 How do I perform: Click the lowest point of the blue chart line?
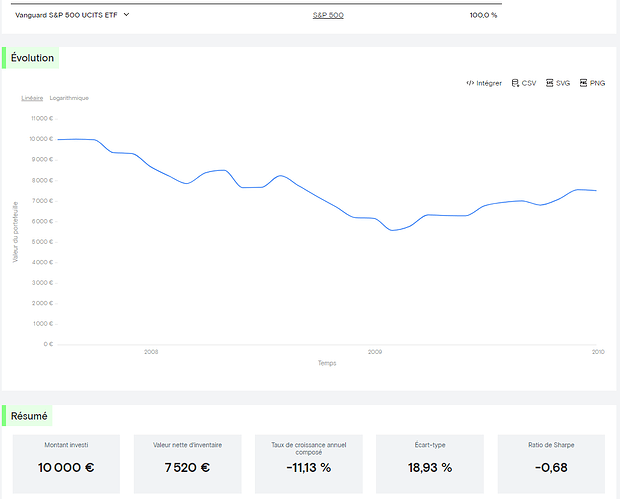(392, 230)
